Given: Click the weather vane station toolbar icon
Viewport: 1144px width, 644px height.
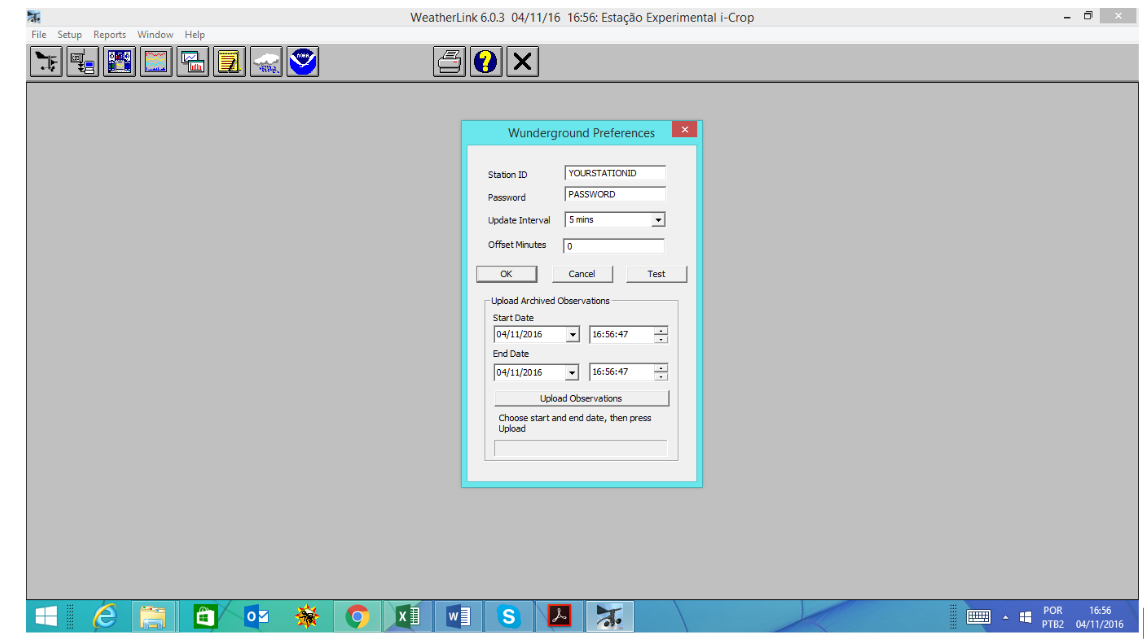Looking at the screenshot, I should (x=46, y=62).
